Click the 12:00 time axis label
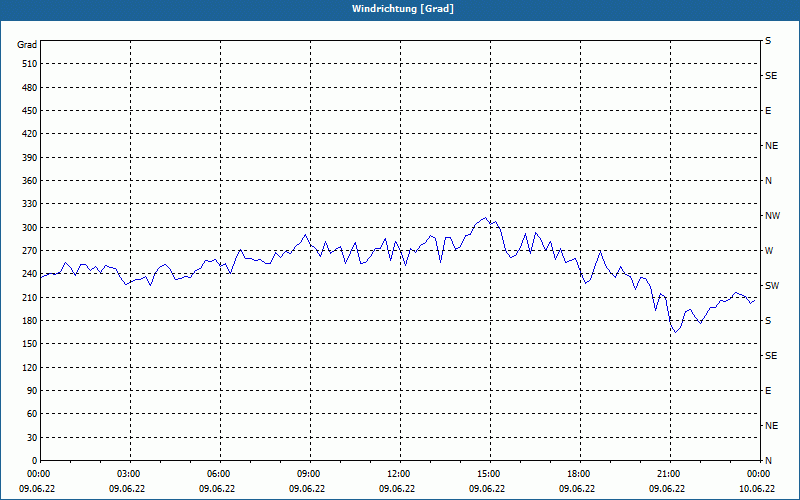 click(x=401, y=474)
